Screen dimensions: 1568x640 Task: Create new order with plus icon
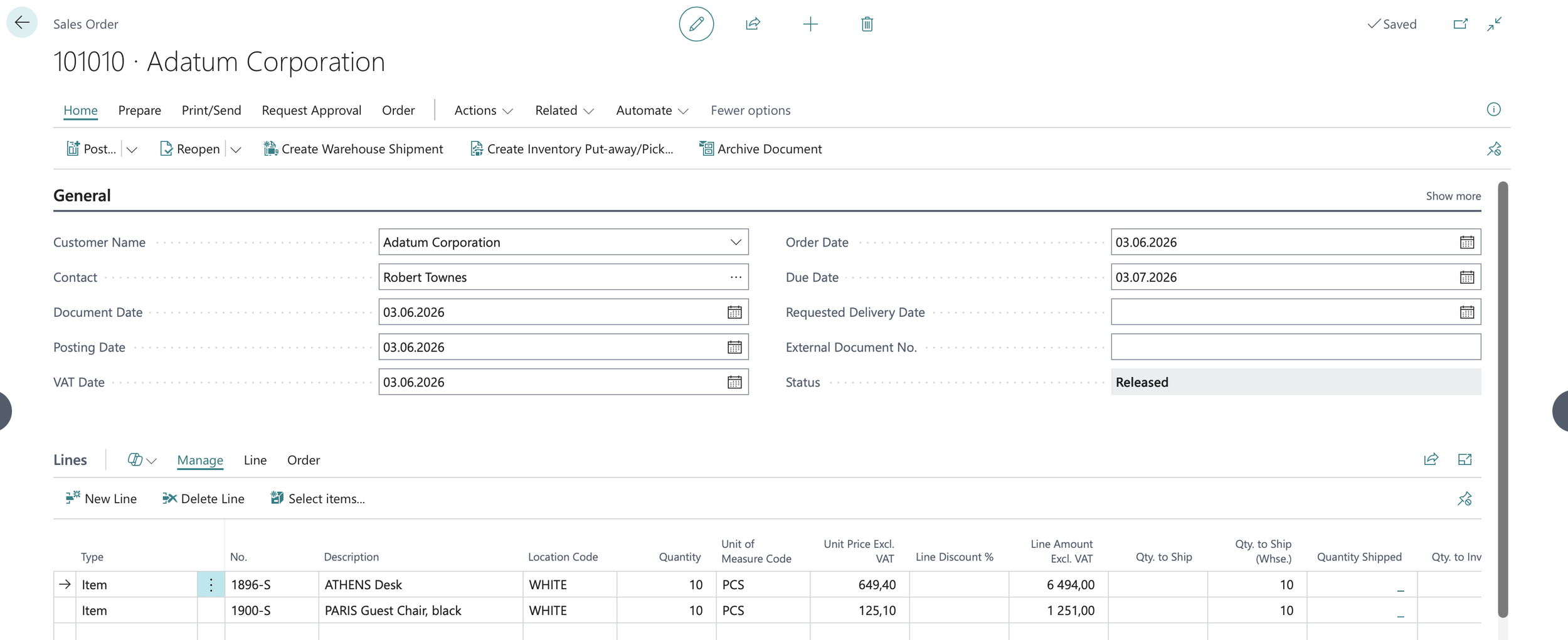[x=810, y=24]
